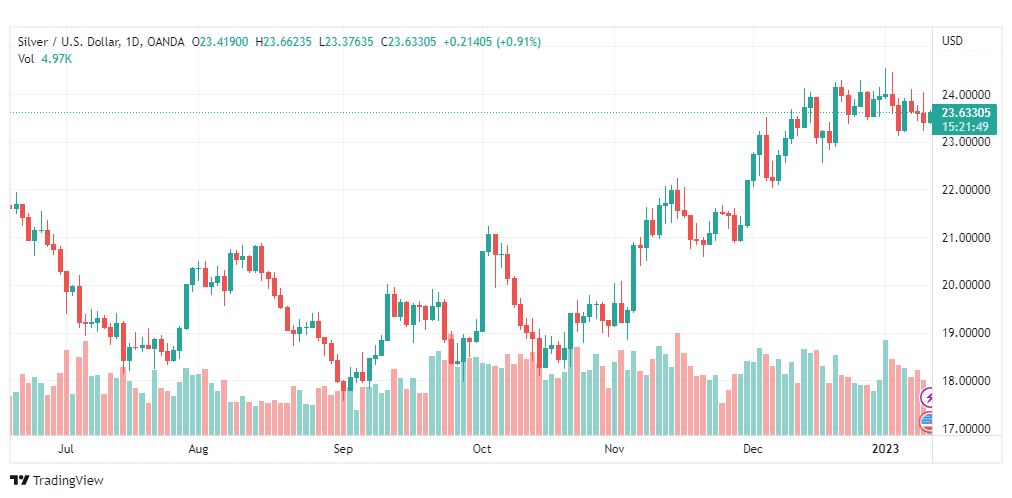
Task: Click the bar countdown timer 15:21:49
Action: tap(966, 126)
